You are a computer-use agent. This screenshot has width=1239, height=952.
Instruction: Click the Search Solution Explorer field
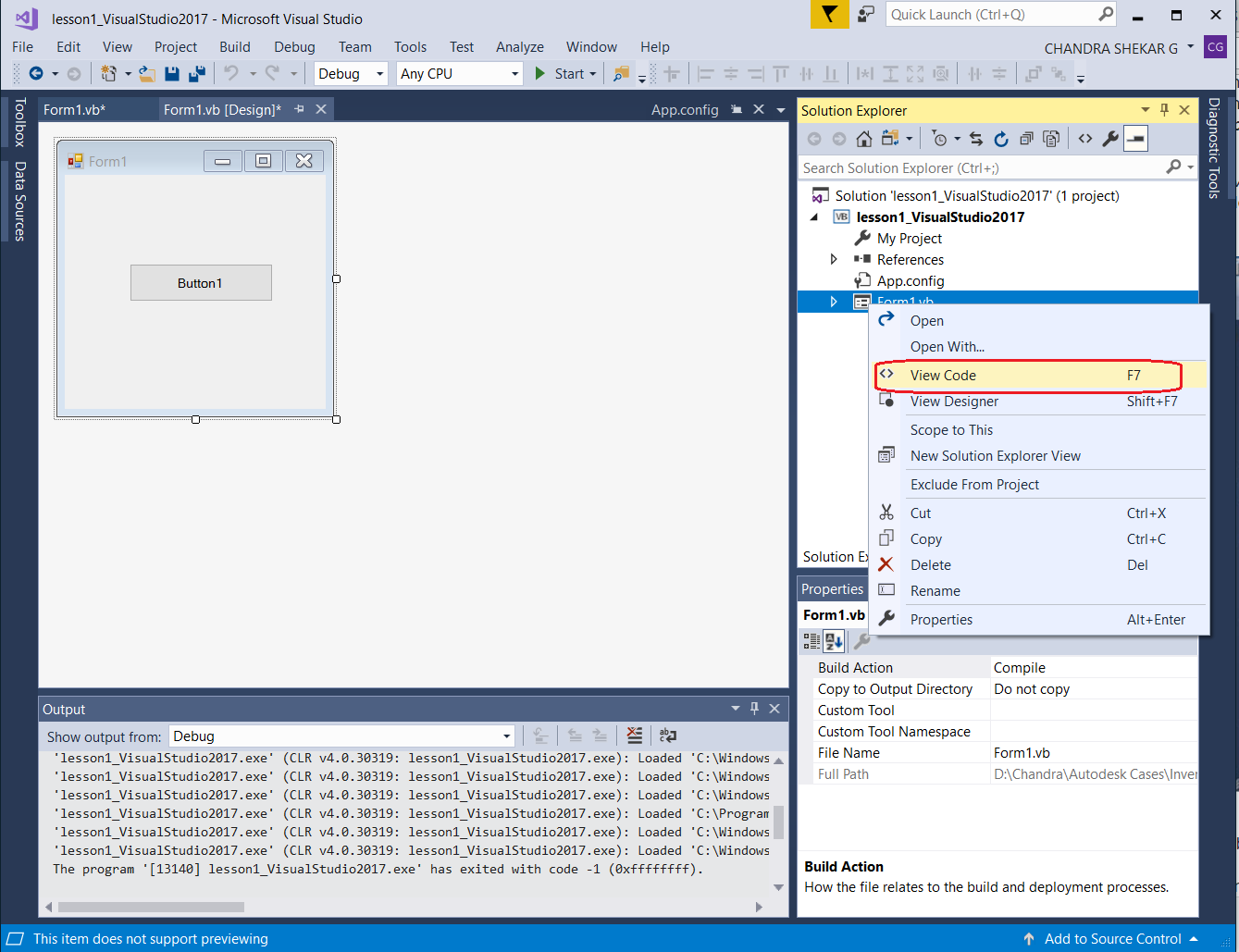click(x=981, y=168)
